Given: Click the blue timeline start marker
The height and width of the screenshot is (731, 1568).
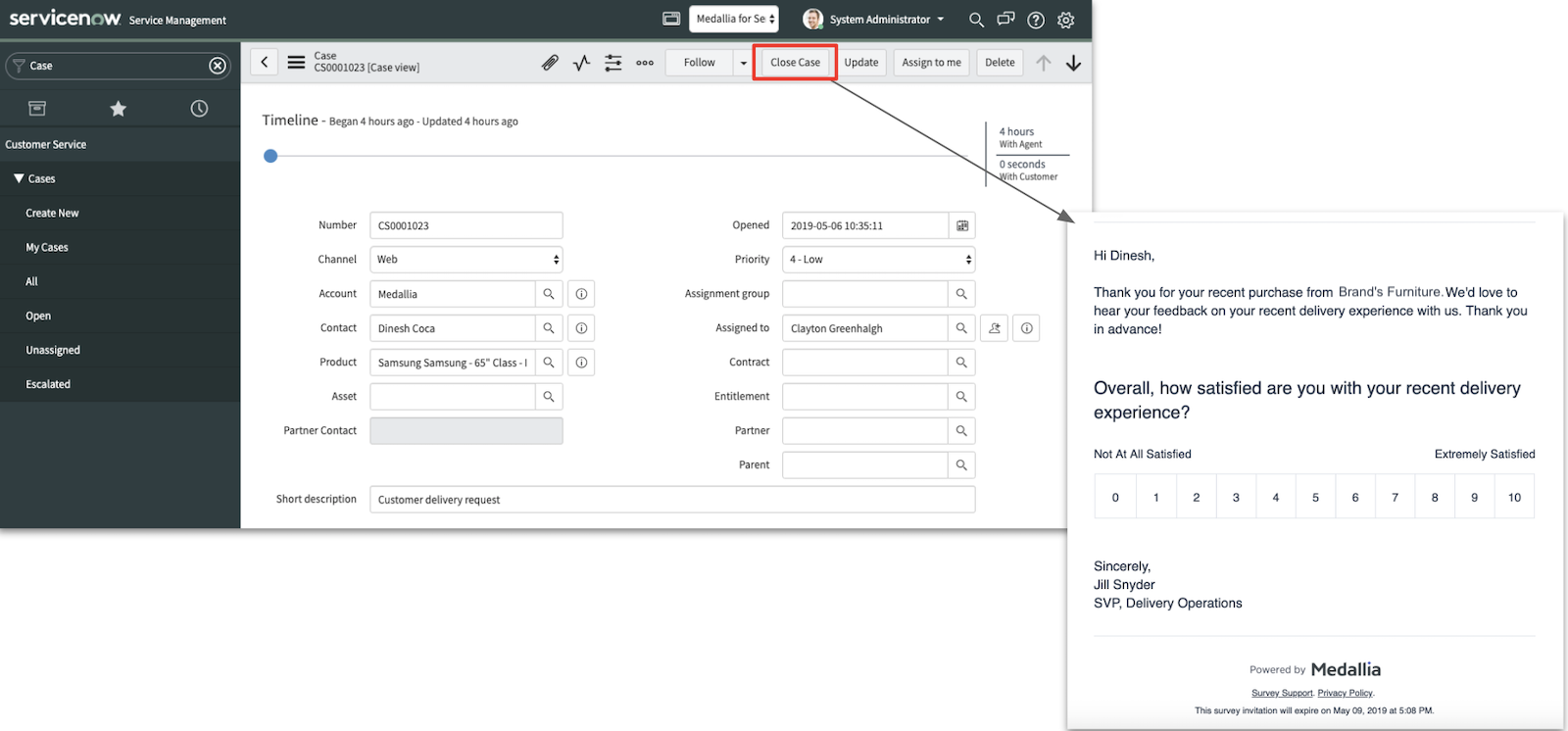Looking at the screenshot, I should pyautogui.click(x=271, y=156).
